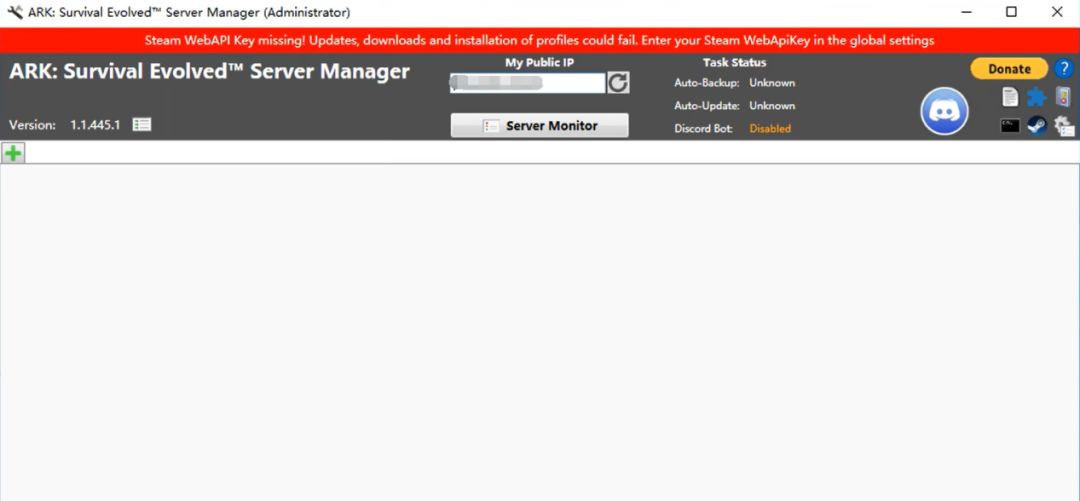Open the Discord community icon
This screenshot has width=1080, height=501.
pos(944,112)
